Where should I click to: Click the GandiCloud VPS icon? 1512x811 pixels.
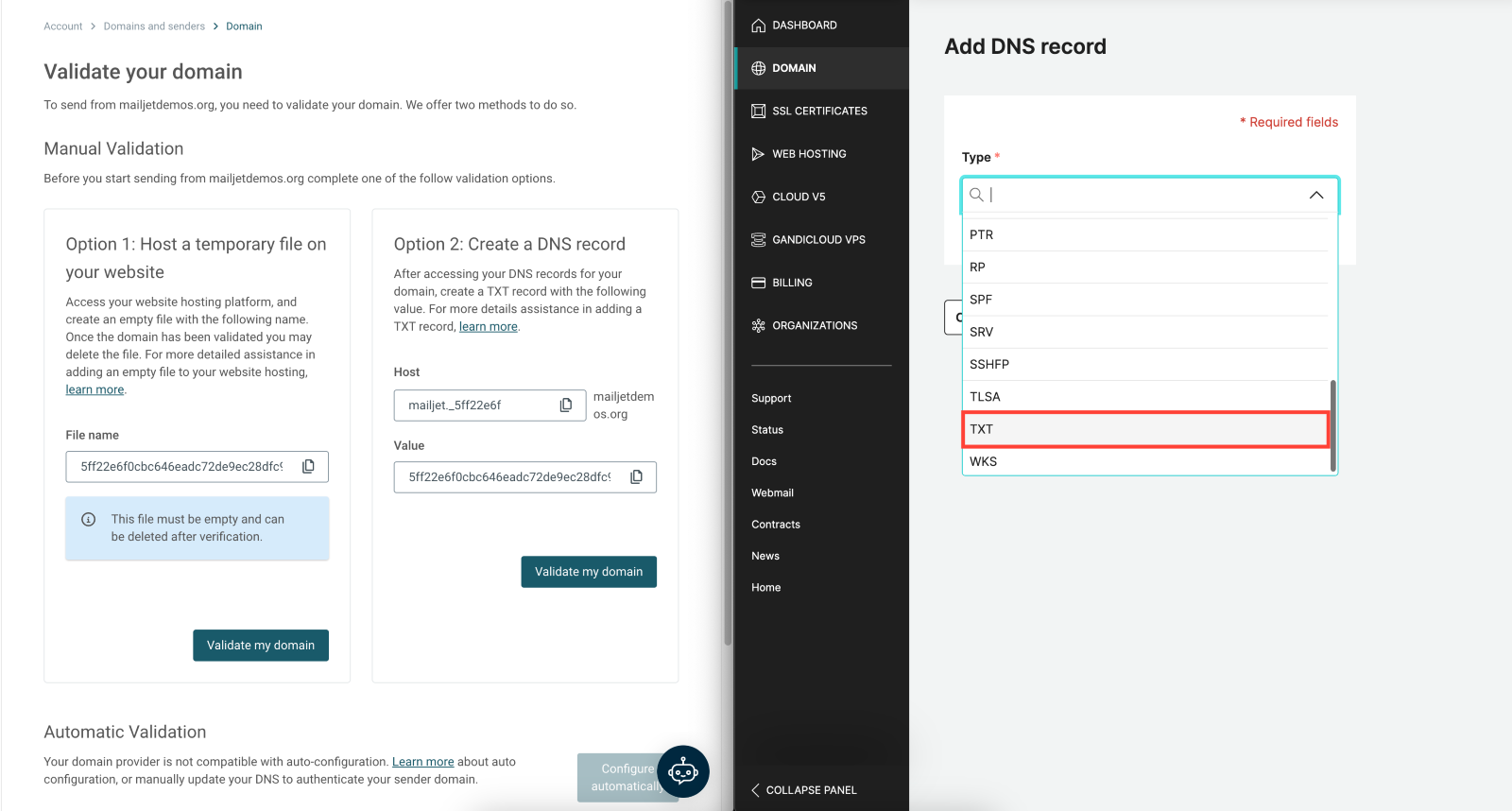tap(758, 239)
